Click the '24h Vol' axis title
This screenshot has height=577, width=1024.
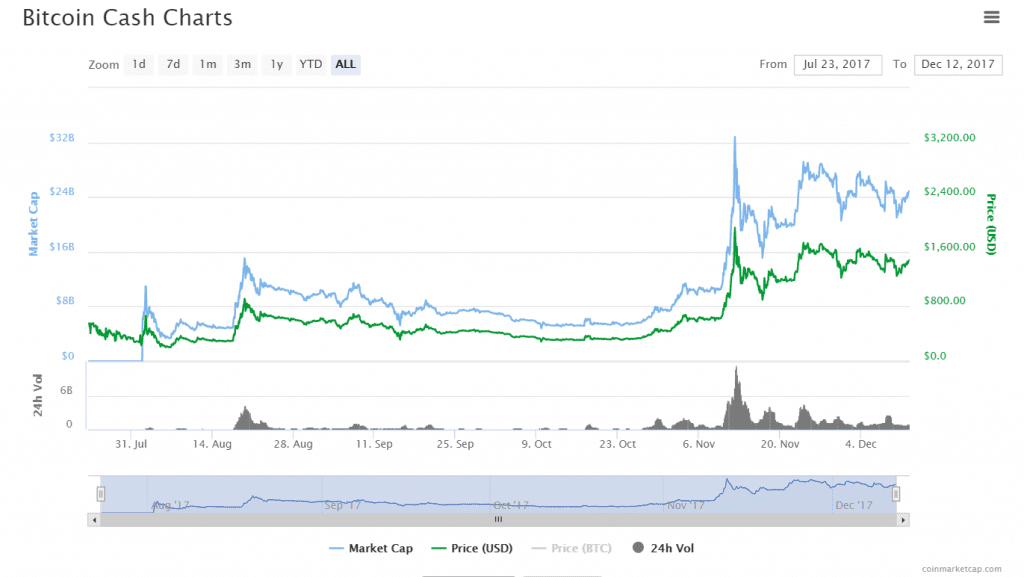coord(38,396)
